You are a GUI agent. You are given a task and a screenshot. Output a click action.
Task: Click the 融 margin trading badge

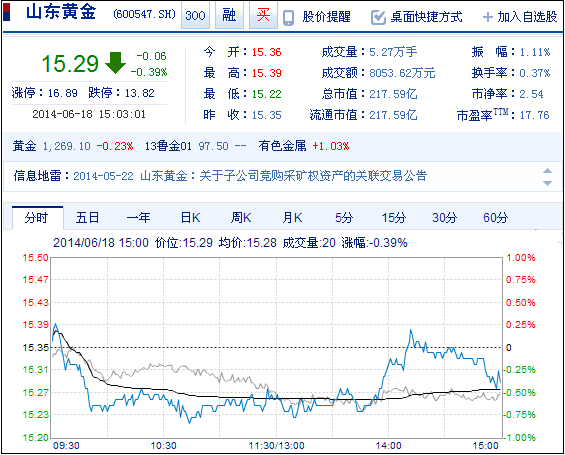[229, 15]
